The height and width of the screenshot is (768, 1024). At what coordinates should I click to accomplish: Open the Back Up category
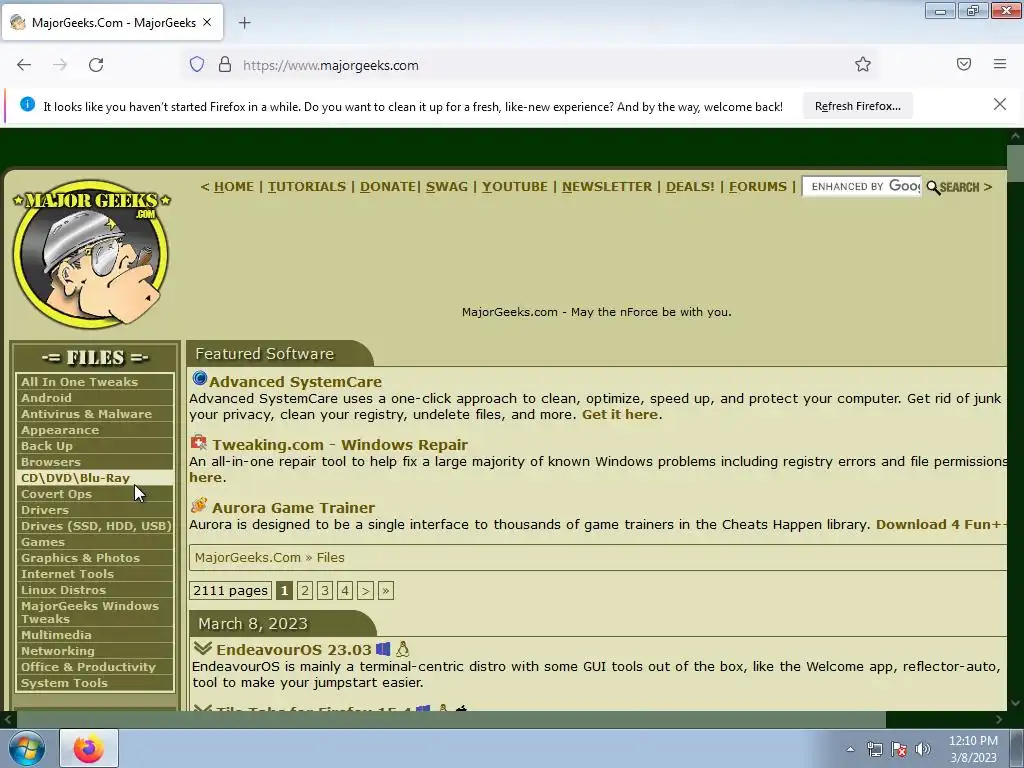tap(95, 446)
